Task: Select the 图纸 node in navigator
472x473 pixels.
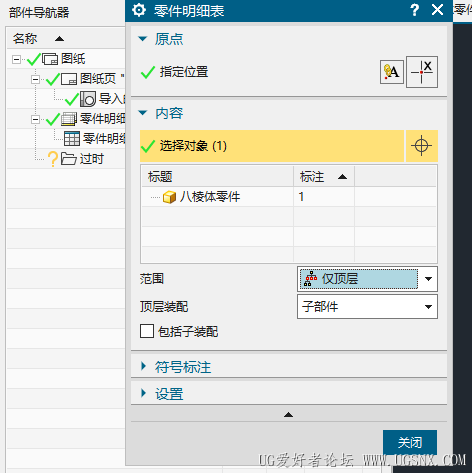Action: click(x=73, y=59)
